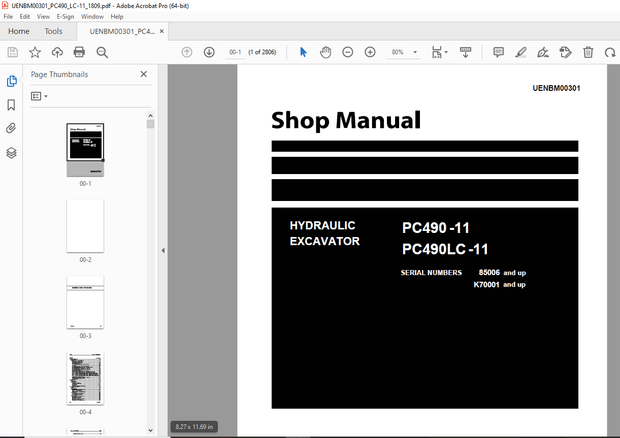Select page thumbnail 00-1

pyautogui.click(x=85, y=150)
